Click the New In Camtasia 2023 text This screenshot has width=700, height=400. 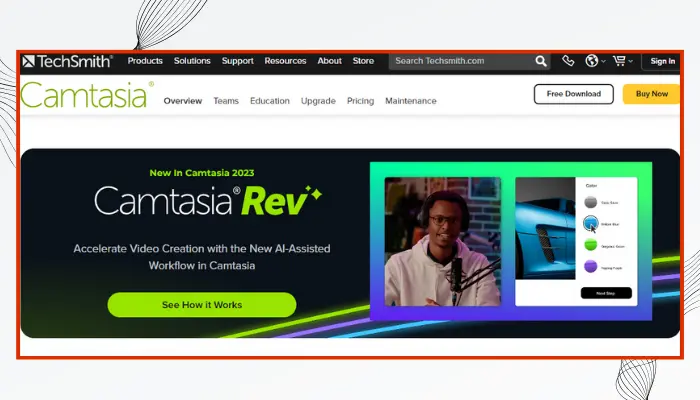point(202,173)
